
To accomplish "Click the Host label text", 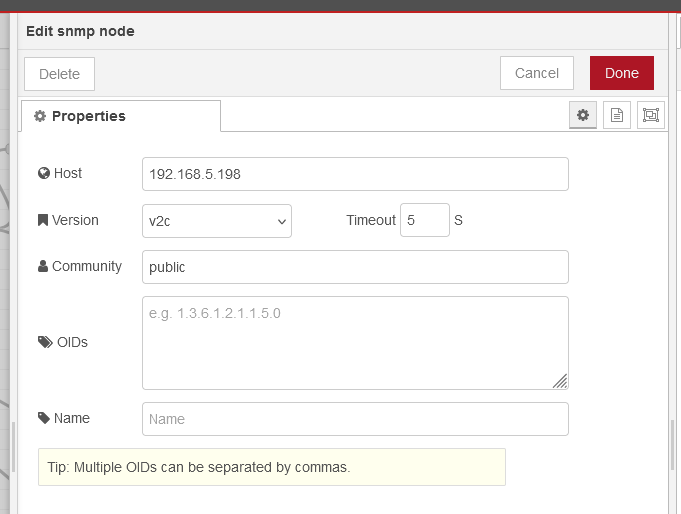I will tap(68, 173).
